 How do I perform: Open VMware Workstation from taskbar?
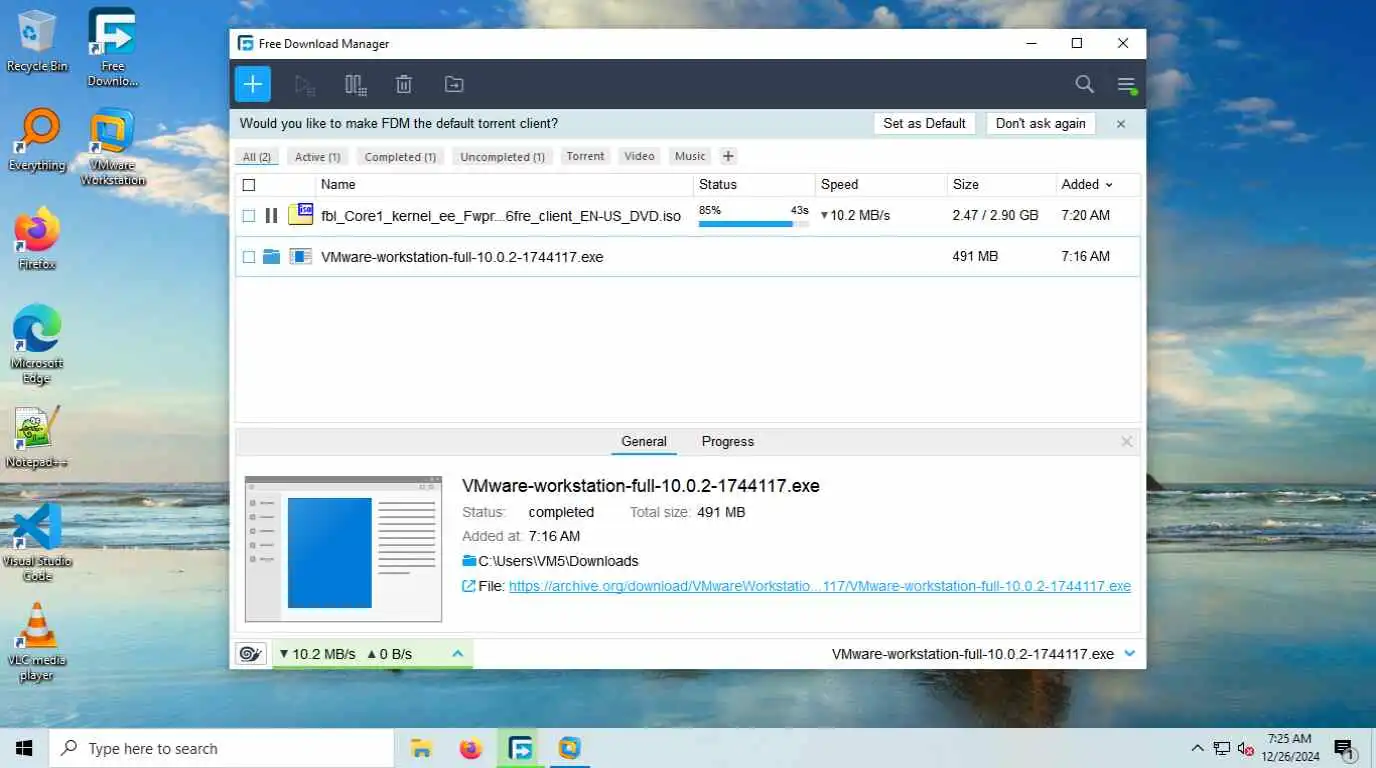point(570,748)
